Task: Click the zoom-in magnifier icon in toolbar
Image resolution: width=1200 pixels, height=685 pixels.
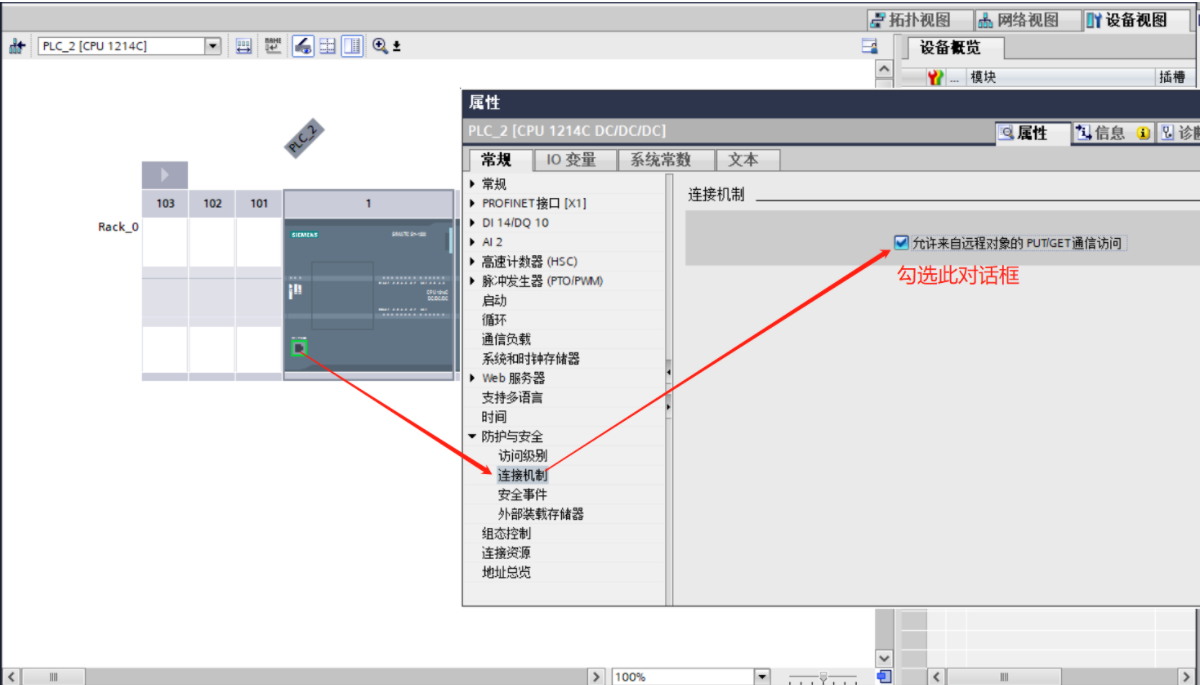Action: pos(380,46)
